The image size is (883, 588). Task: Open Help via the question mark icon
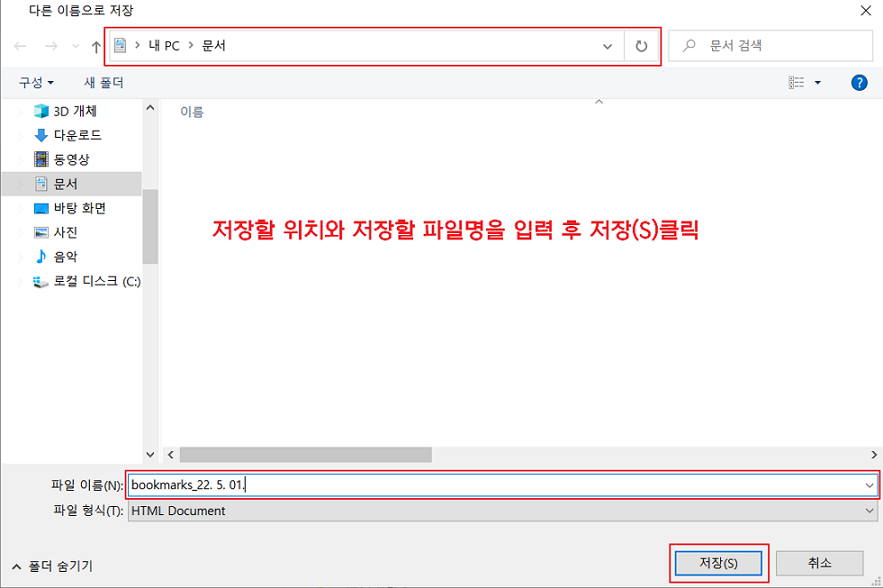pyautogui.click(x=859, y=82)
